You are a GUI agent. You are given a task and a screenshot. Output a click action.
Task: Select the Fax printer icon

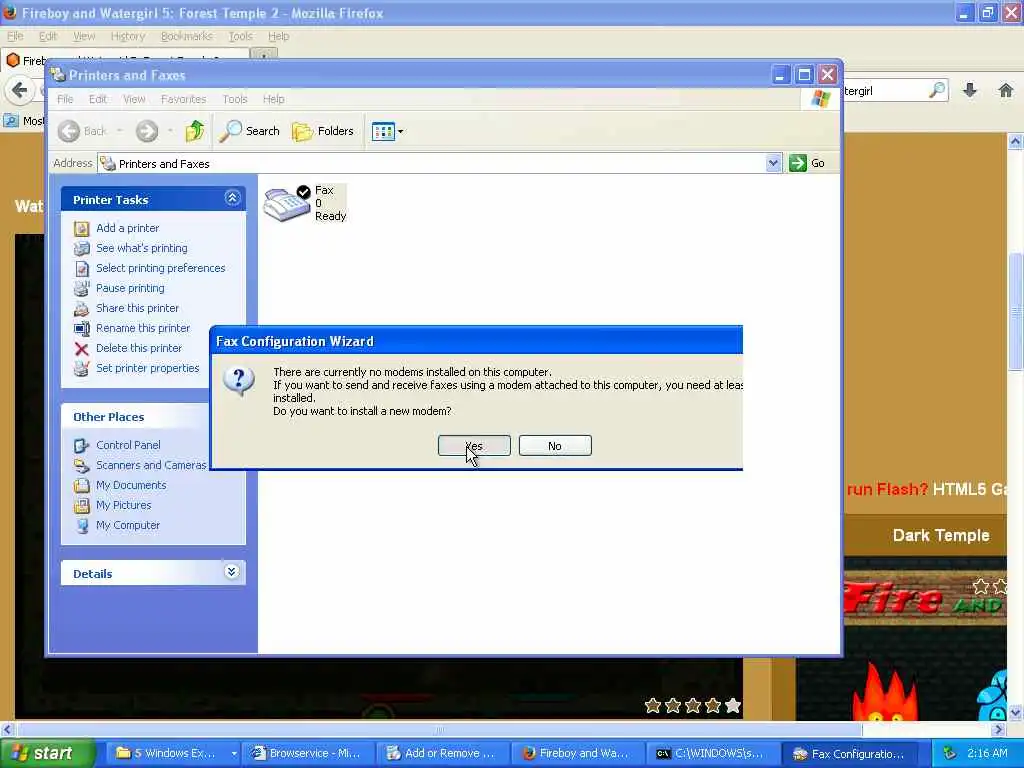pyautogui.click(x=287, y=204)
